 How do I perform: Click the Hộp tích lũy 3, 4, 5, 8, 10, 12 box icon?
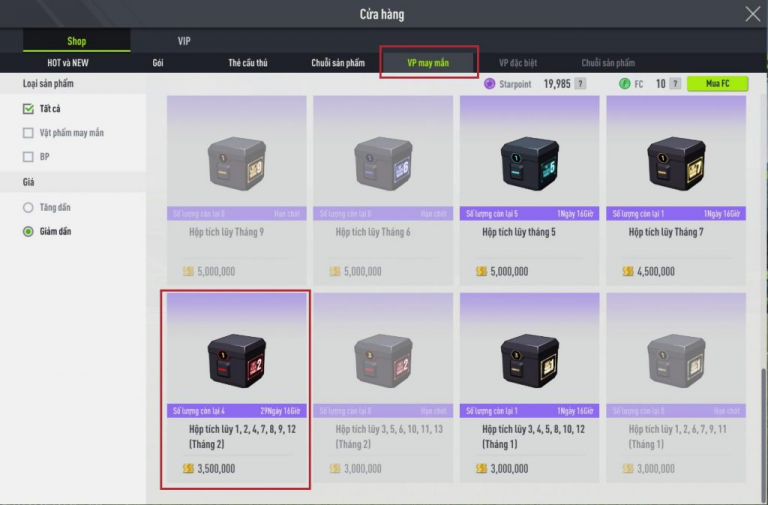[529, 361]
